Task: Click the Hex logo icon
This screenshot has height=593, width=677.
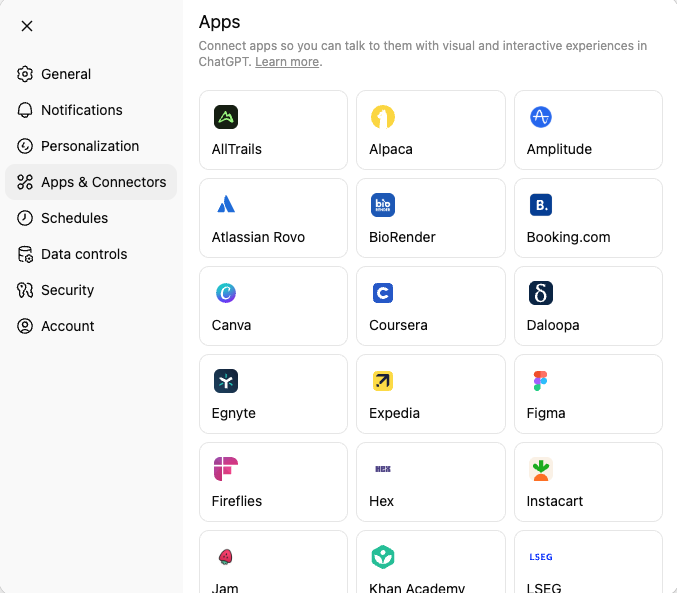Action: pos(383,469)
